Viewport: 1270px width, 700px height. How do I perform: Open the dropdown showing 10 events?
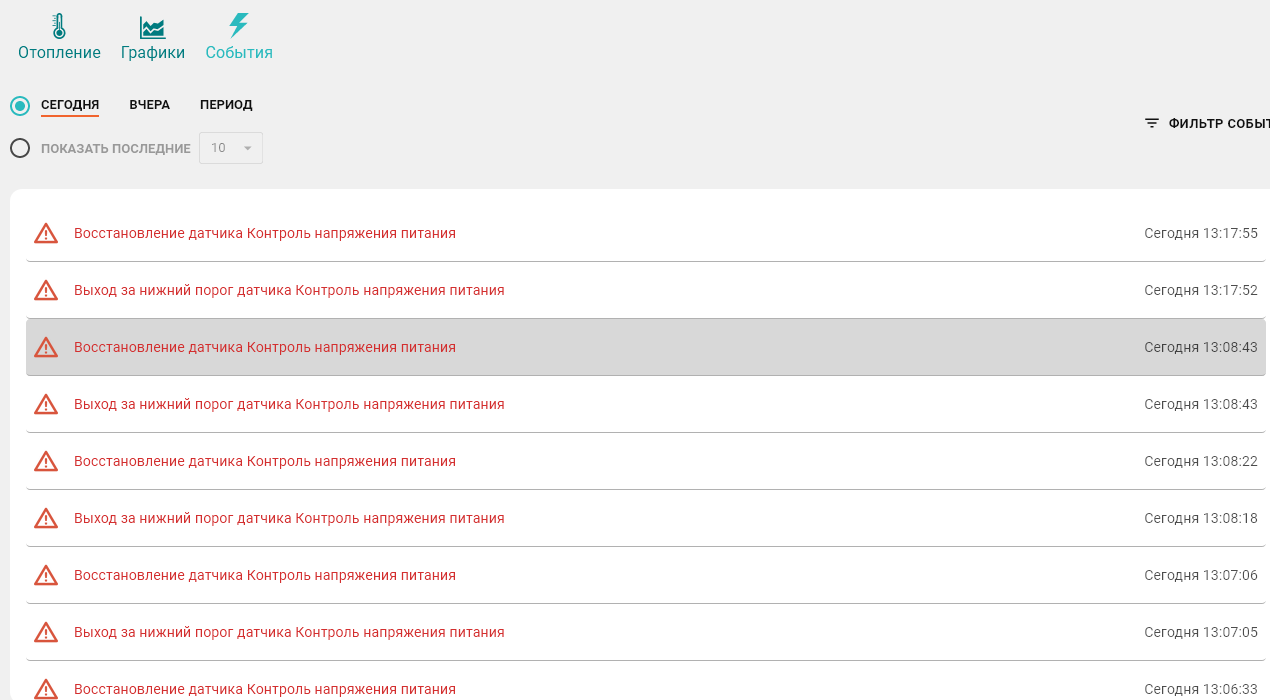pyautogui.click(x=231, y=148)
